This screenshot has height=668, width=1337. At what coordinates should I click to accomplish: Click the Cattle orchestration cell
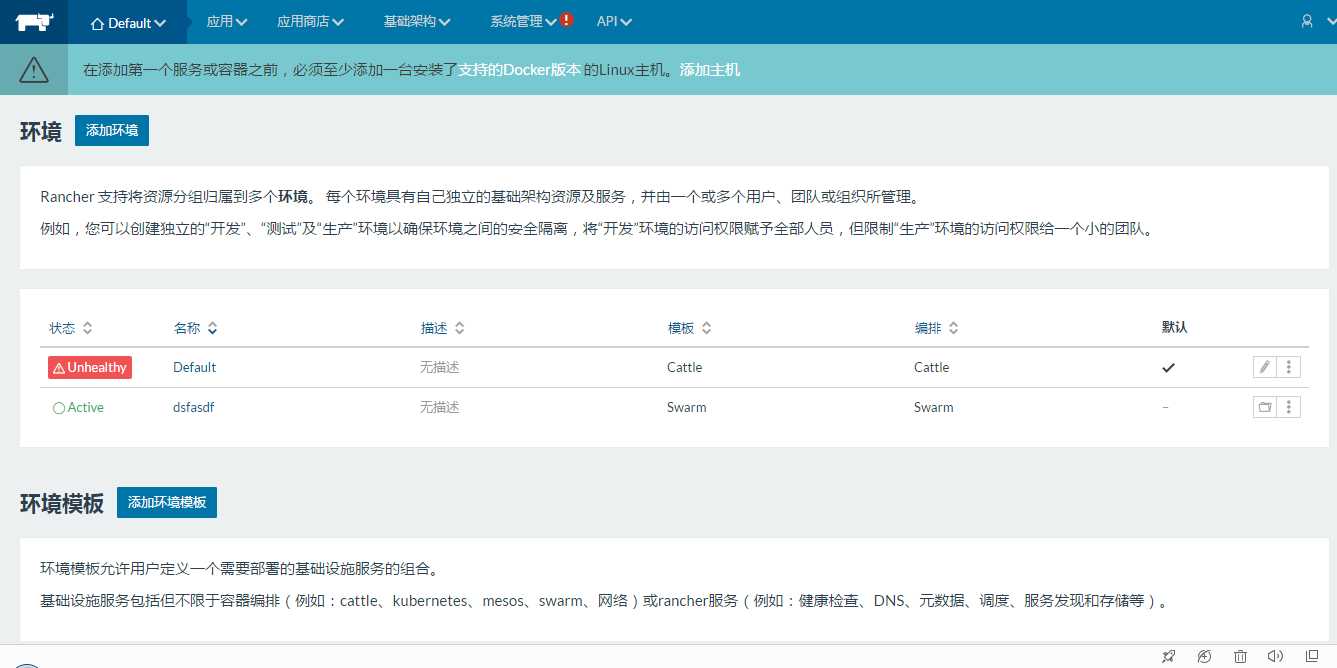(x=931, y=367)
